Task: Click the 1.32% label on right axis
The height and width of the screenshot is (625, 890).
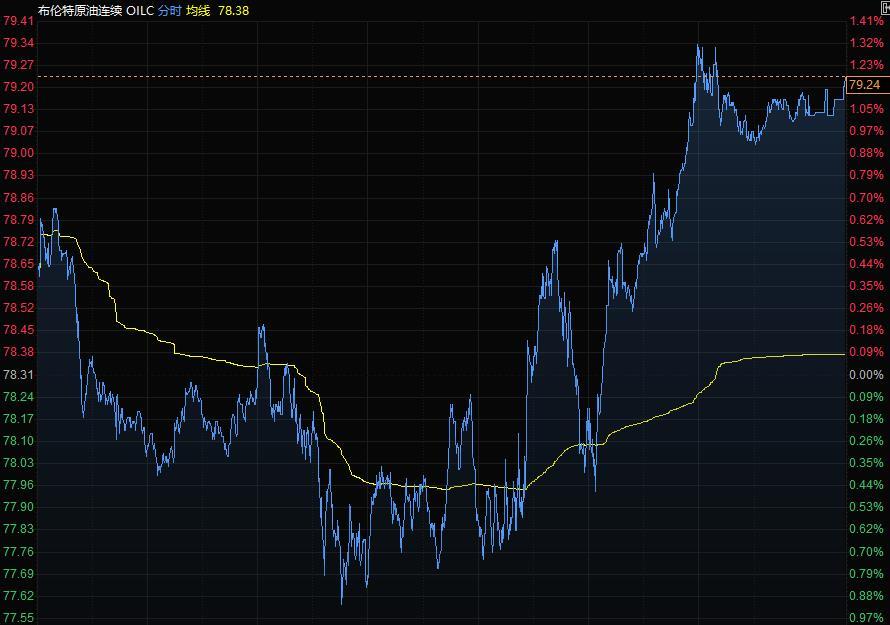Action: coord(865,43)
